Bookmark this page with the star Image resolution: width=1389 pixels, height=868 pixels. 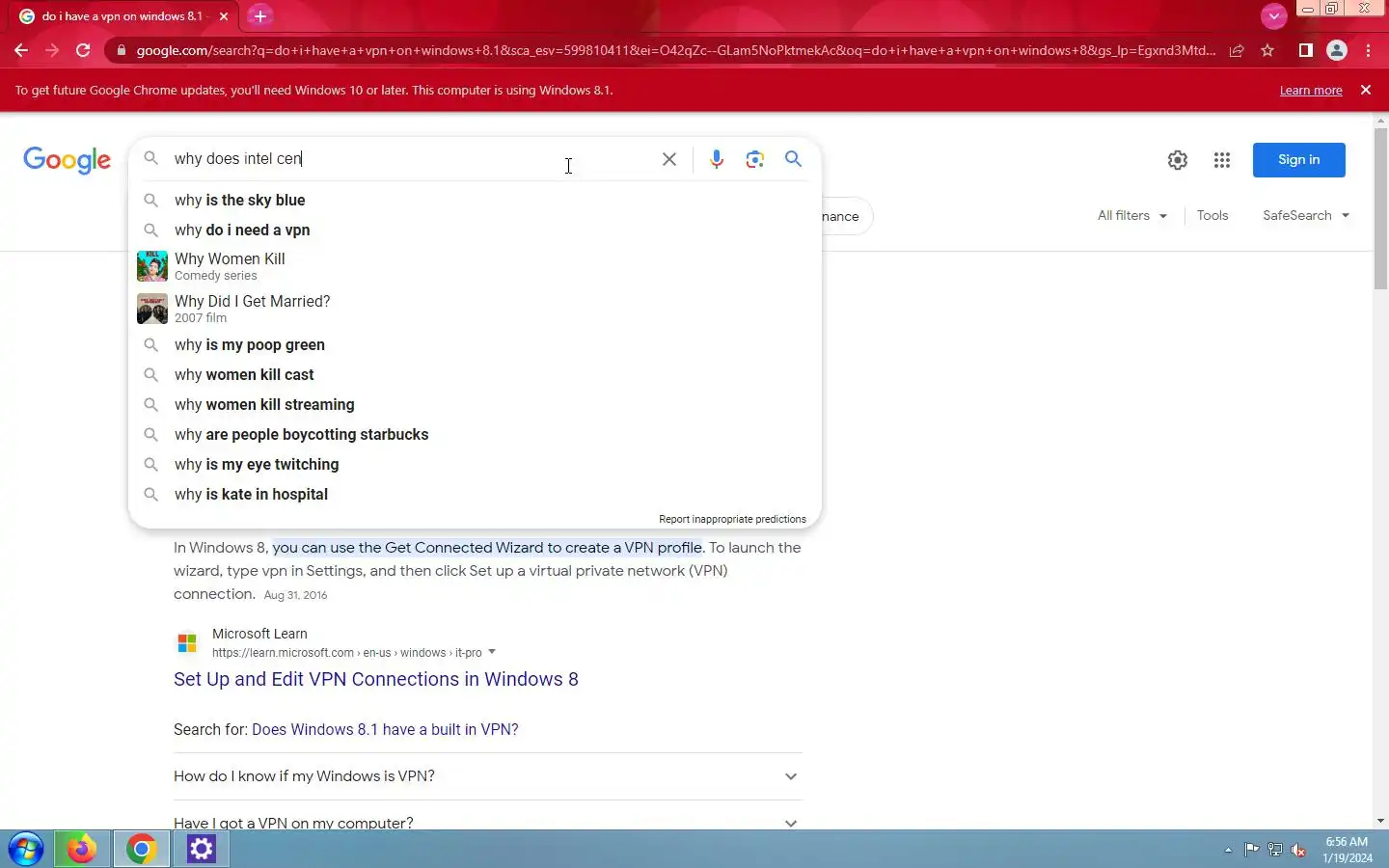coord(1267,50)
